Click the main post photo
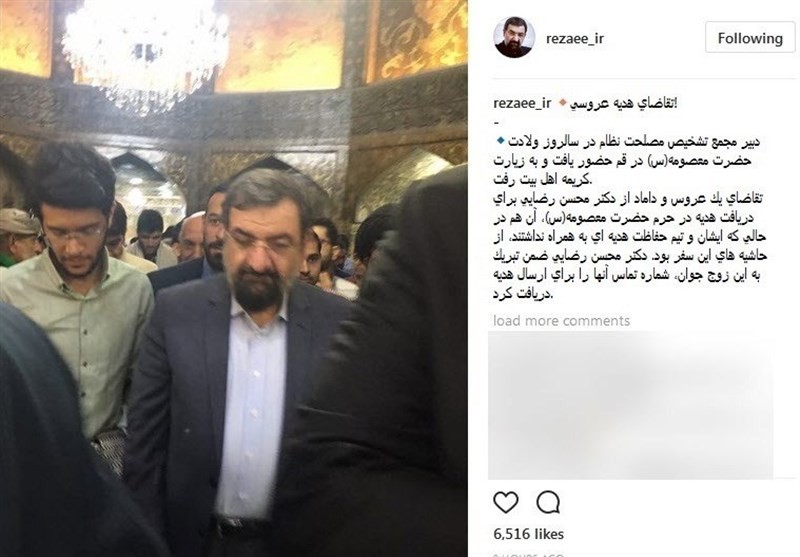 pyautogui.click(x=234, y=278)
